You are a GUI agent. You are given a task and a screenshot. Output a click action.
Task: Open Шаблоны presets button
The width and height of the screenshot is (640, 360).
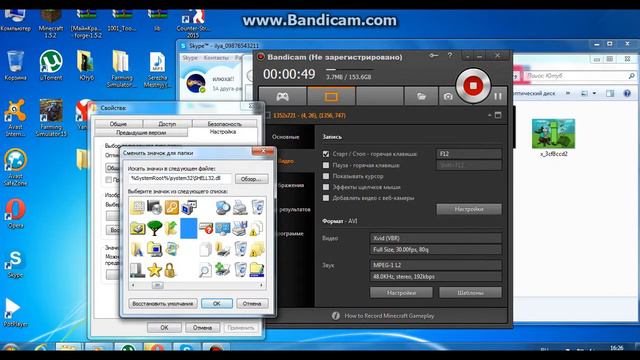point(470,293)
